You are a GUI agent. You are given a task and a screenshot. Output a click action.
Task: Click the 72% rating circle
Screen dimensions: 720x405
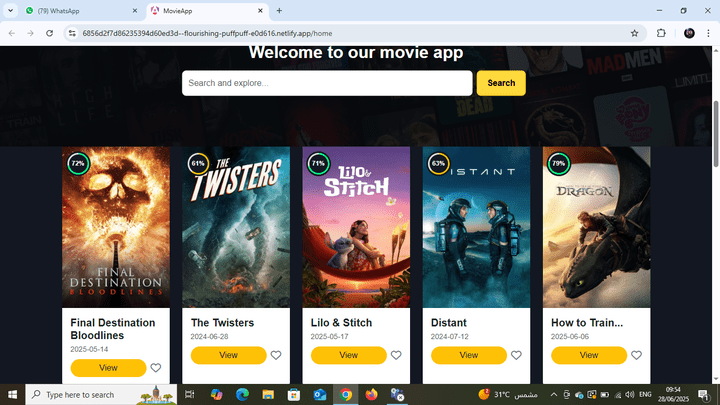(x=78, y=163)
